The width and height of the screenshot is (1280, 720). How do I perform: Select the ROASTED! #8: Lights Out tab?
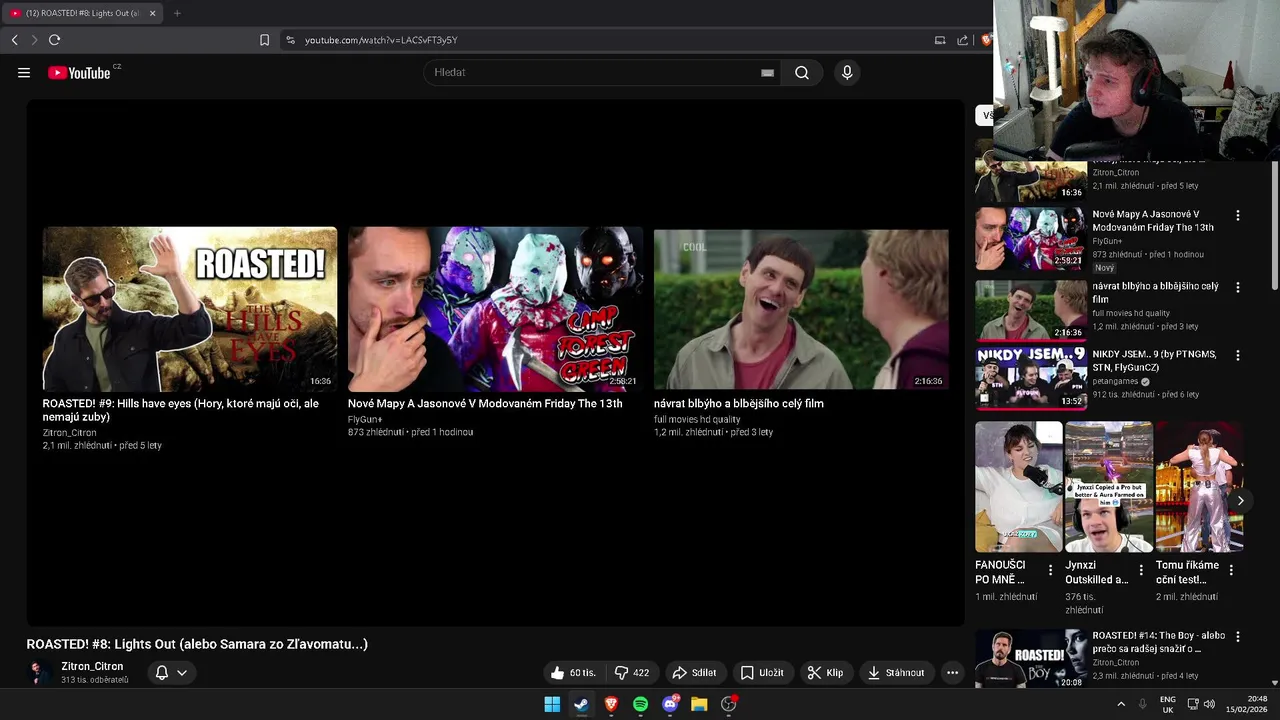[x=82, y=13]
